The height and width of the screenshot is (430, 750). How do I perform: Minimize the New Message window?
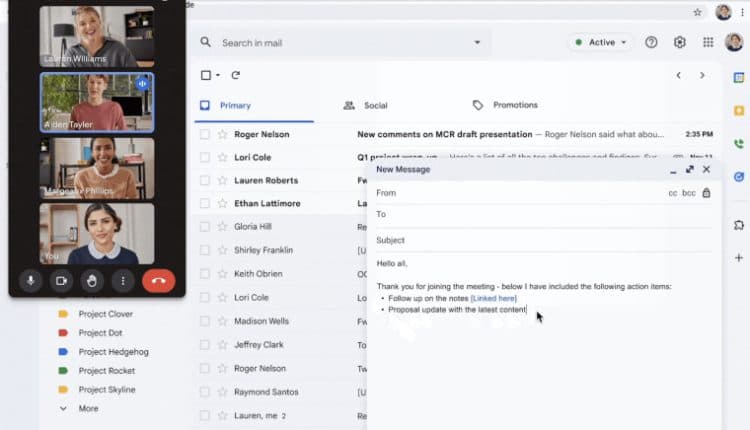click(673, 171)
